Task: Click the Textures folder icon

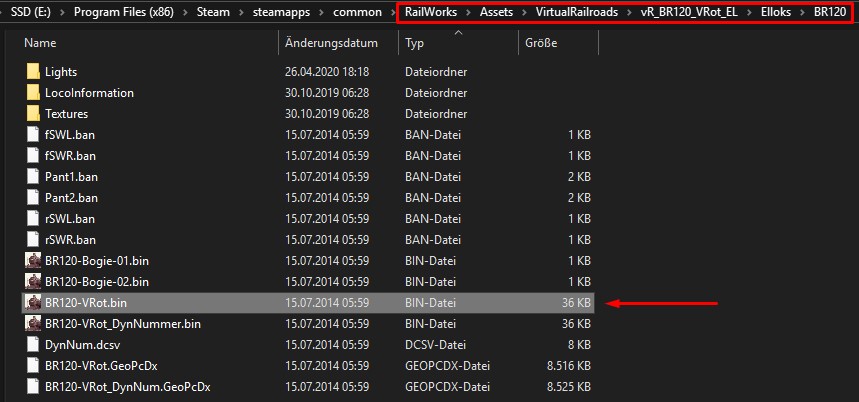Action: pyautogui.click(x=33, y=114)
